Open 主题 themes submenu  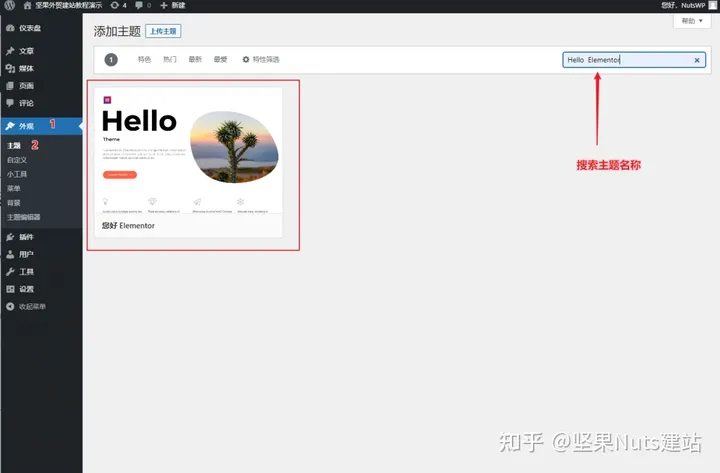[x=14, y=146]
